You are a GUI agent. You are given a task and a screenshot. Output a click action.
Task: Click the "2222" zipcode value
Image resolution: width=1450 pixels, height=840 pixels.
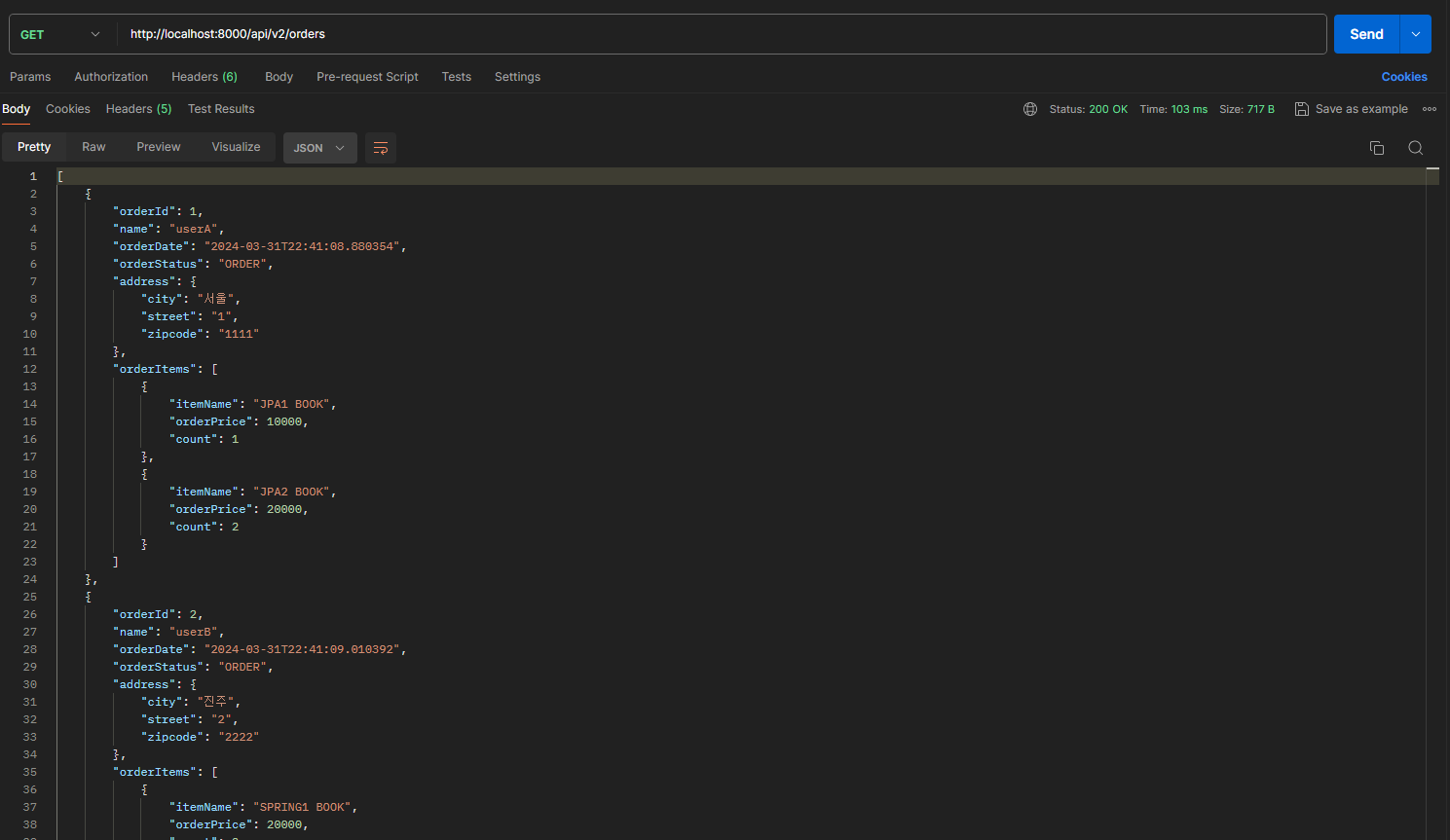click(239, 737)
